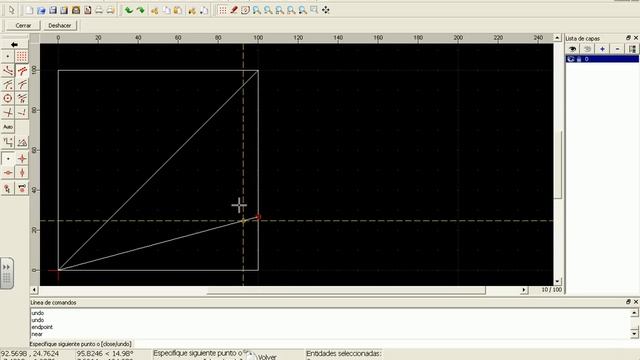Select restrict orthogonal cross icon
The width and height of the screenshot is (640, 360).
click(x=22, y=159)
